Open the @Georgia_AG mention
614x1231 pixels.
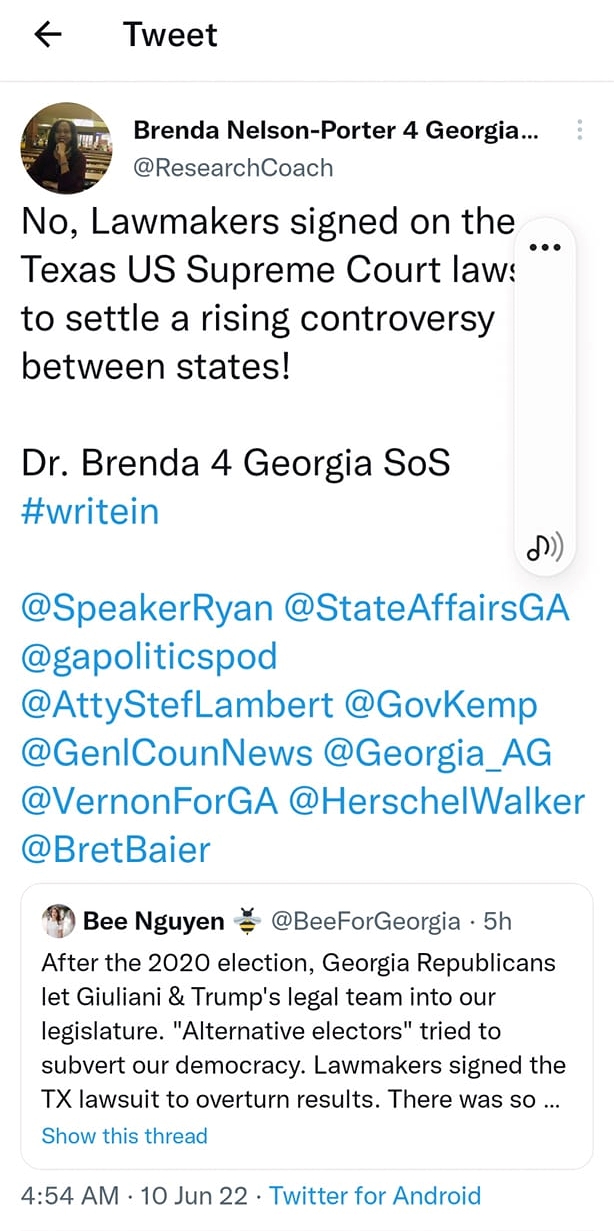[438, 752]
